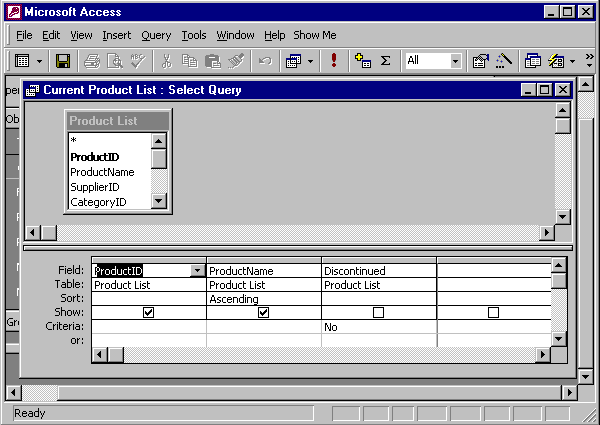The width and height of the screenshot is (600, 425).
Task: Click the Query Type toolbar icon
Action: point(293,61)
